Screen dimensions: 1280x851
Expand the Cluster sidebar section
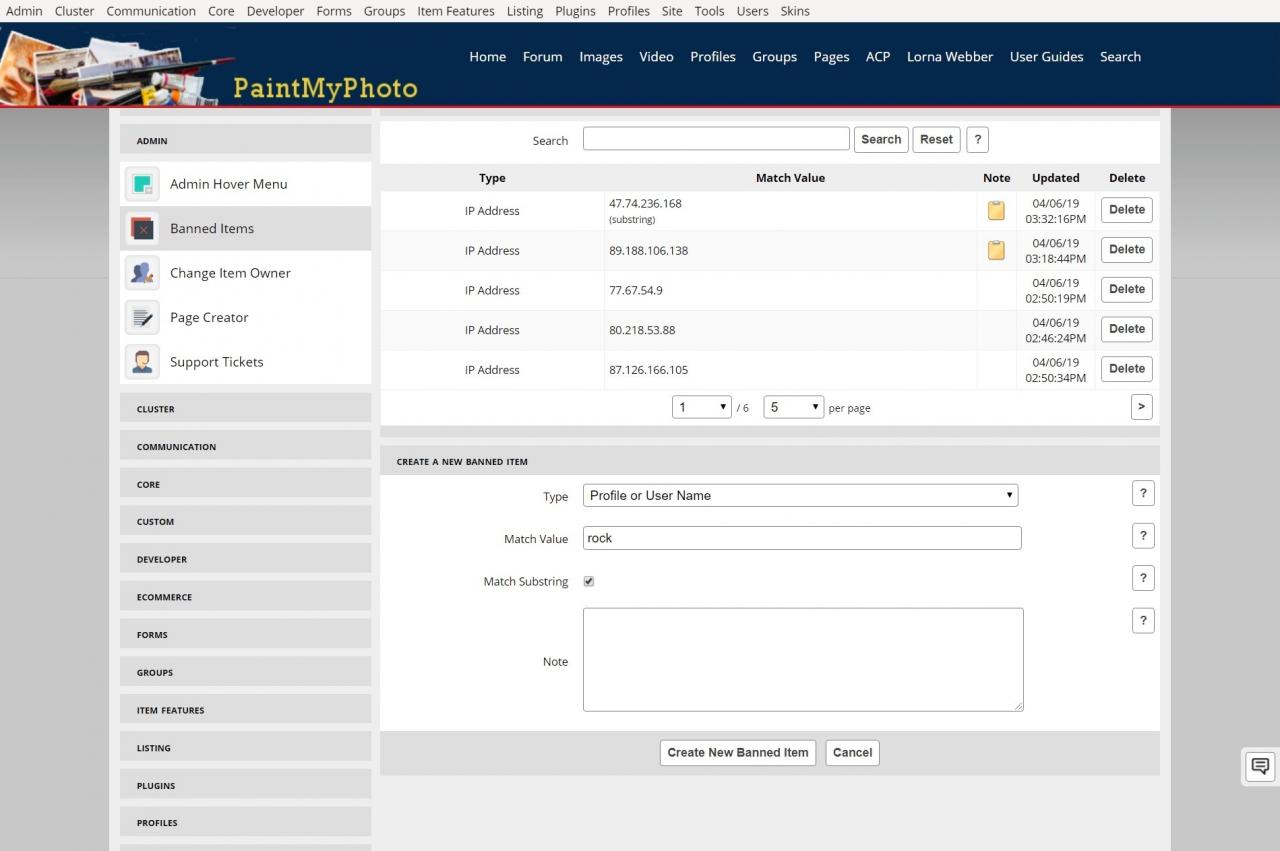coord(245,409)
